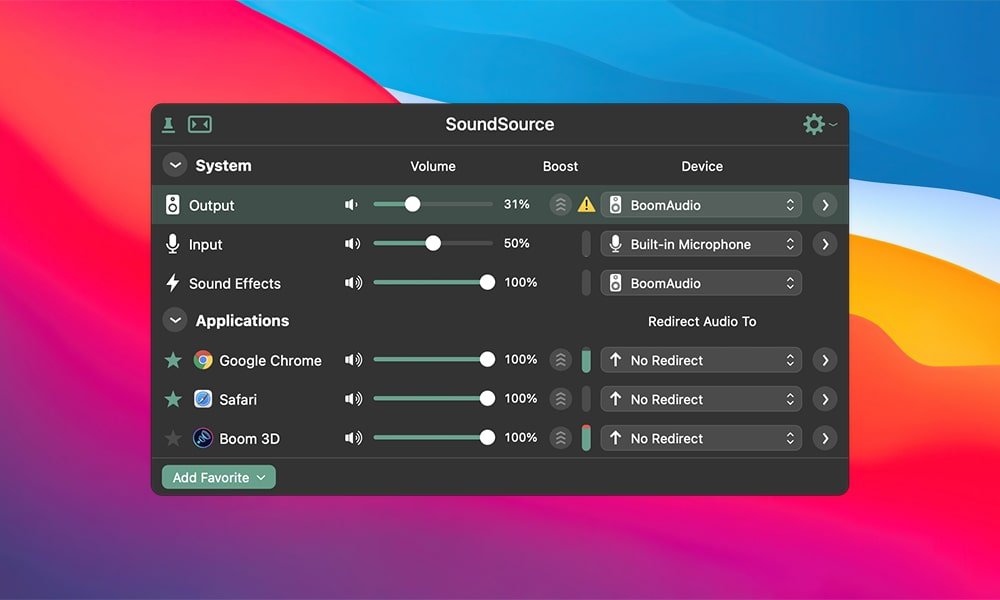Click the Input volume slider
The image size is (1000, 600).
(432, 243)
